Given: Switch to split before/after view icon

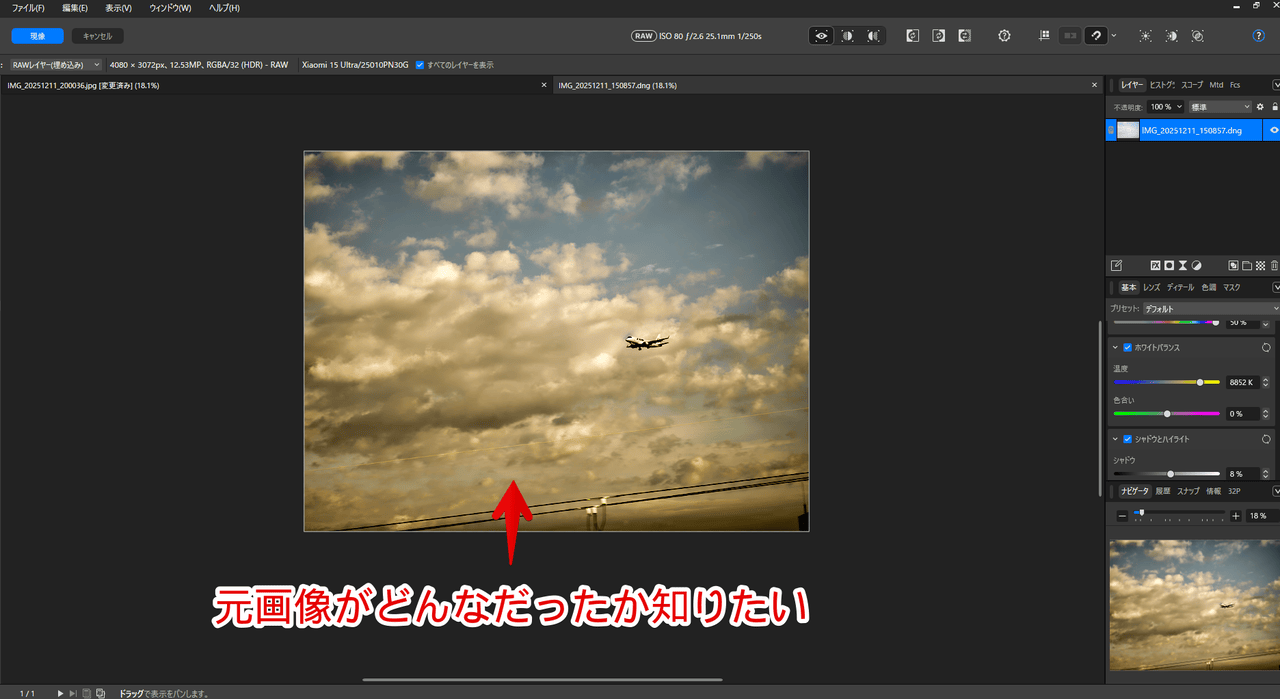Looking at the screenshot, I should pyautogui.click(x=848, y=36).
